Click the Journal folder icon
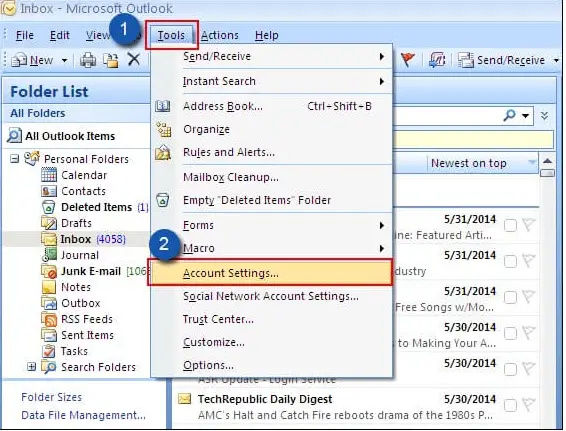The height and width of the screenshot is (431, 566). [49, 255]
